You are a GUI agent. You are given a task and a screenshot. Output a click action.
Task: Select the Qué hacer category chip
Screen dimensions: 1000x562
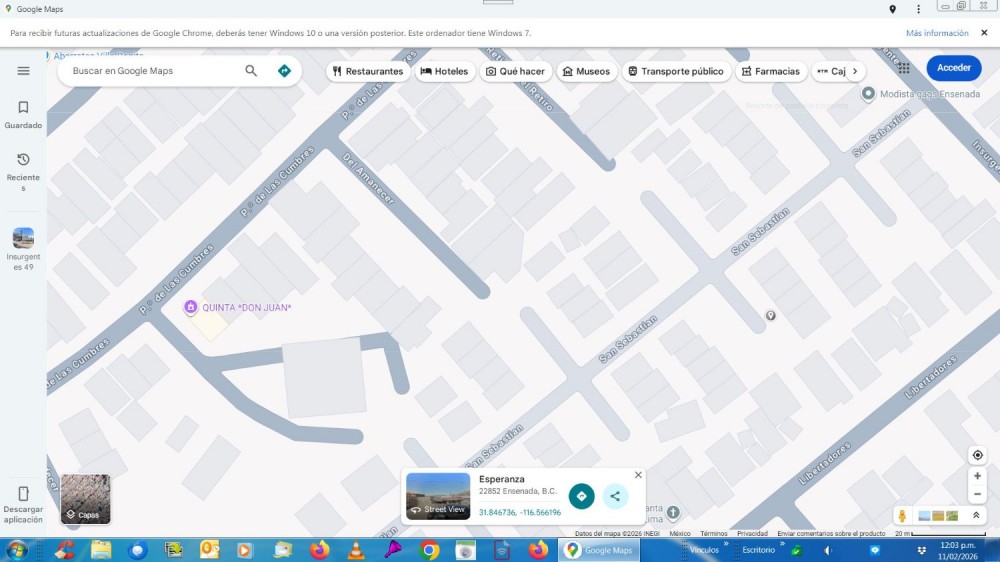(515, 71)
